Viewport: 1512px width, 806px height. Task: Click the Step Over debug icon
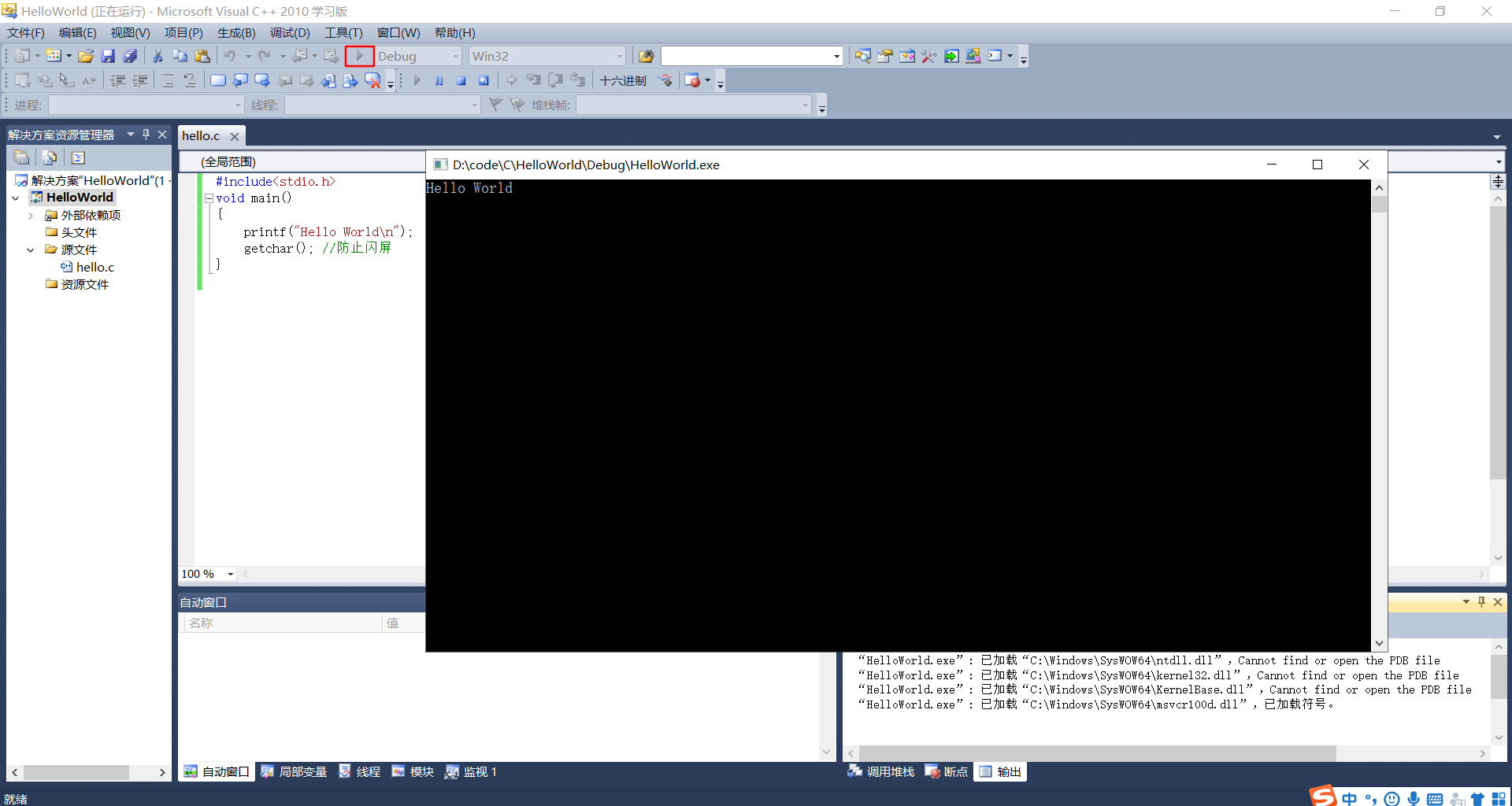pos(556,80)
